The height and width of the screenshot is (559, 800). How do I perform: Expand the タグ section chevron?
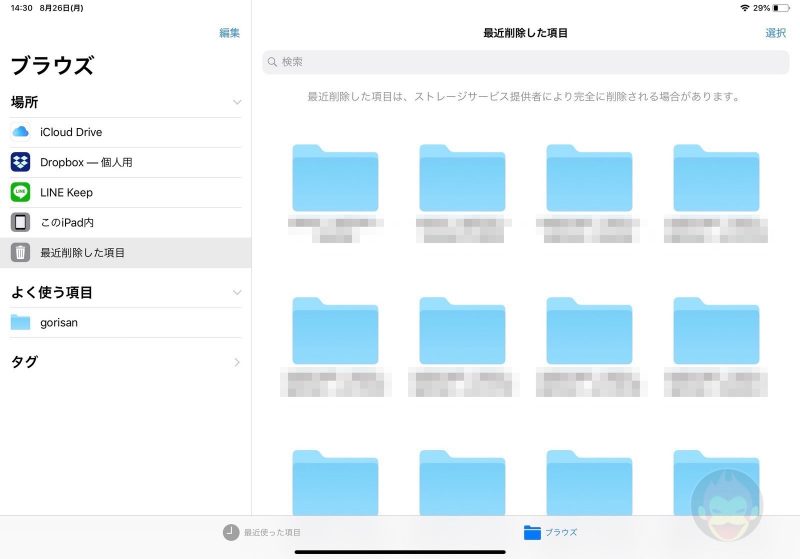(x=237, y=362)
